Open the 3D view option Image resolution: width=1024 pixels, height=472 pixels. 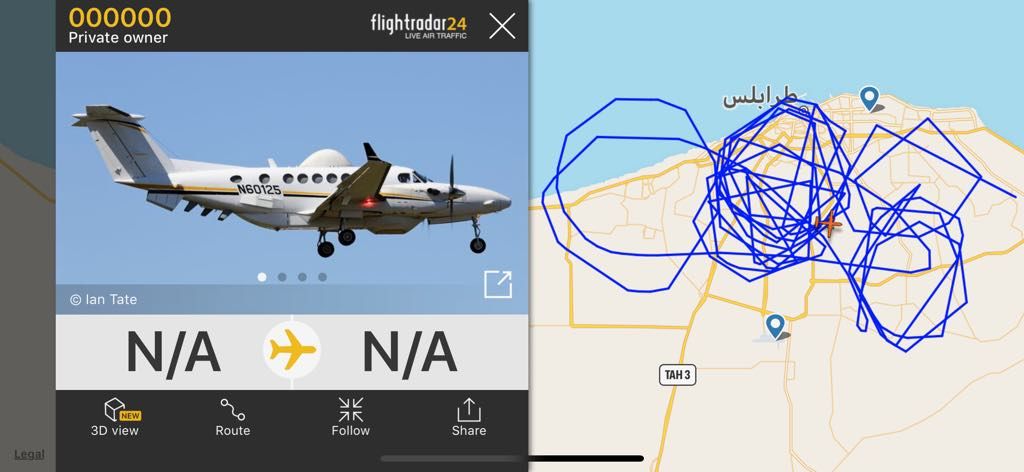click(115, 417)
